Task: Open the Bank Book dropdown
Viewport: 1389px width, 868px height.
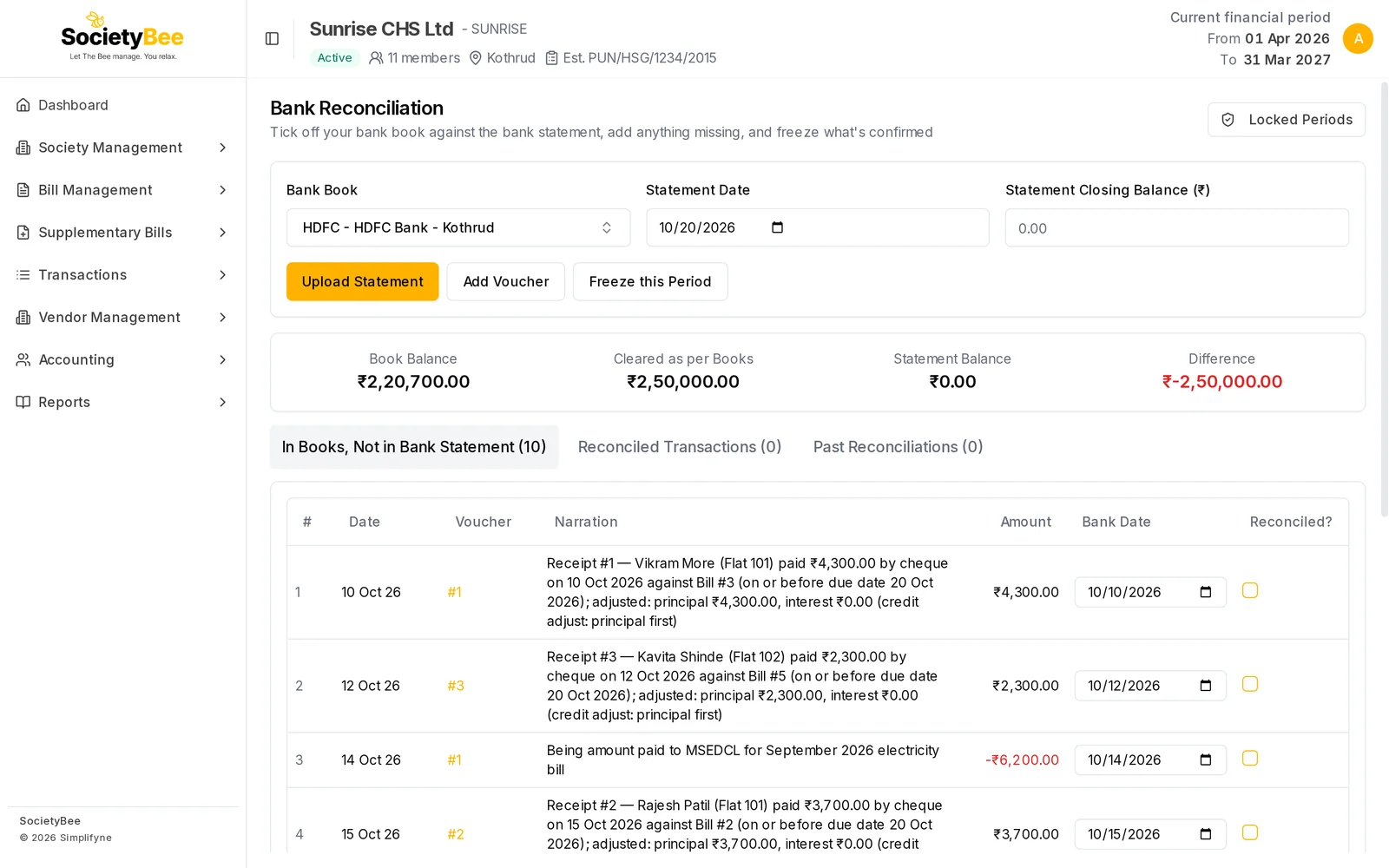Action: coord(458,227)
